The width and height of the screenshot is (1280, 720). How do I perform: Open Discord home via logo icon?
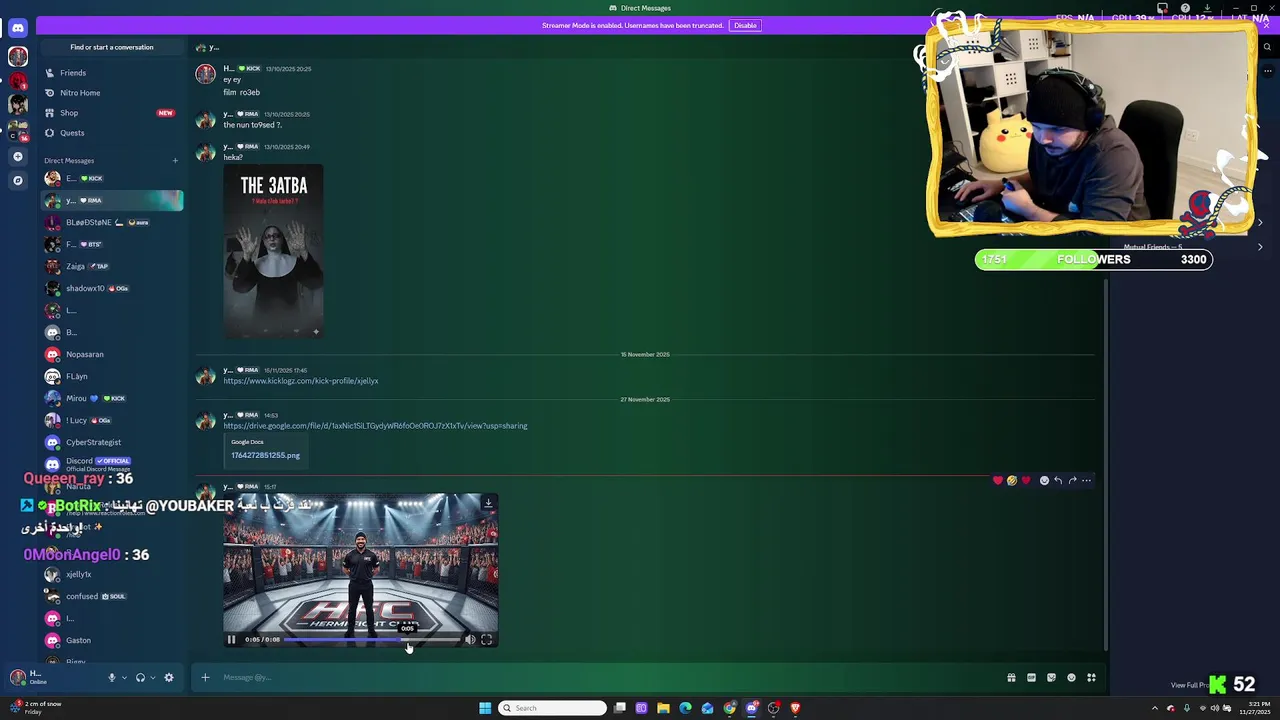[18, 28]
